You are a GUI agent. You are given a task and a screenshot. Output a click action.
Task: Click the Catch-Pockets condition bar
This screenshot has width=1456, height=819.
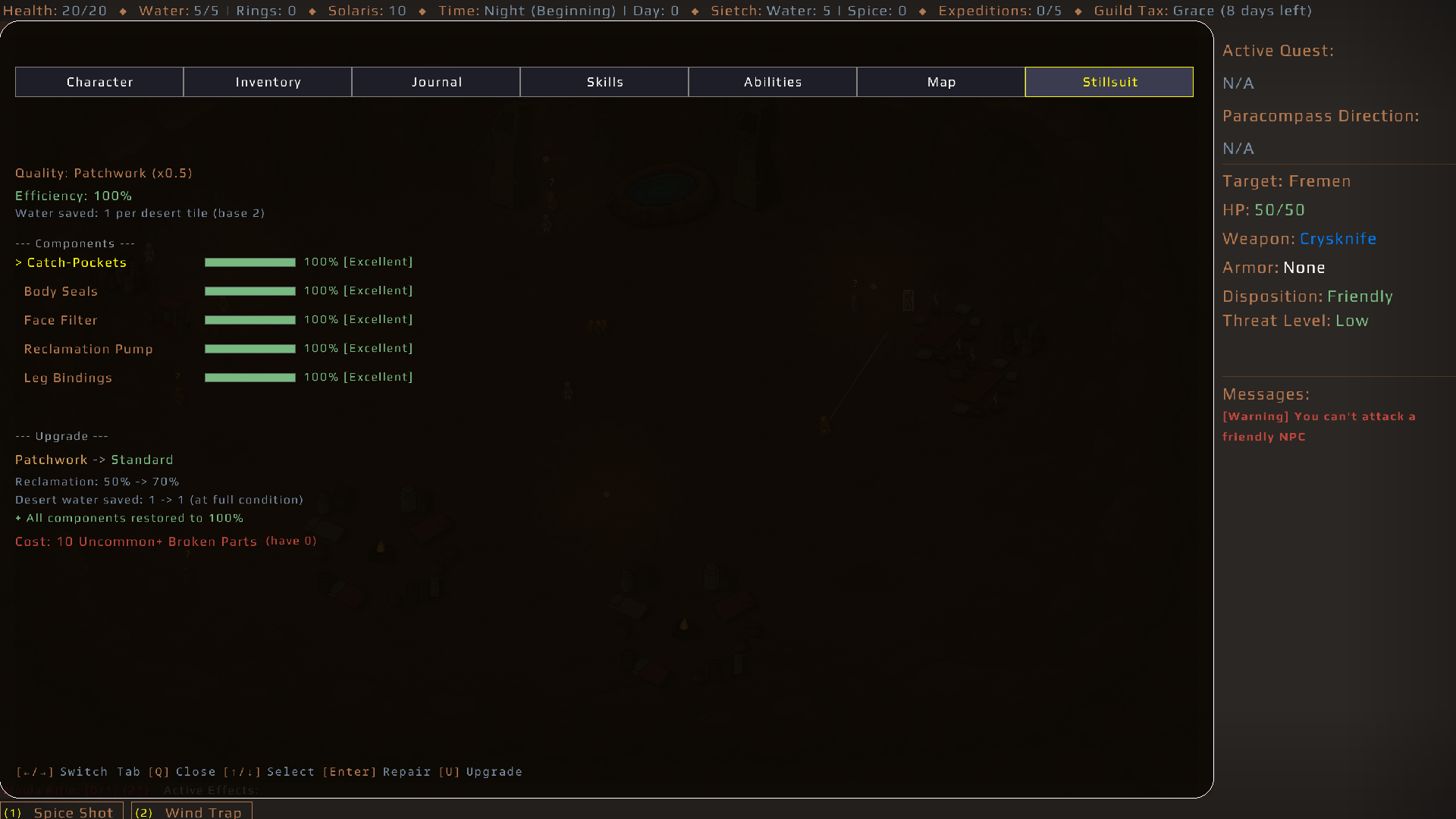(250, 262)
